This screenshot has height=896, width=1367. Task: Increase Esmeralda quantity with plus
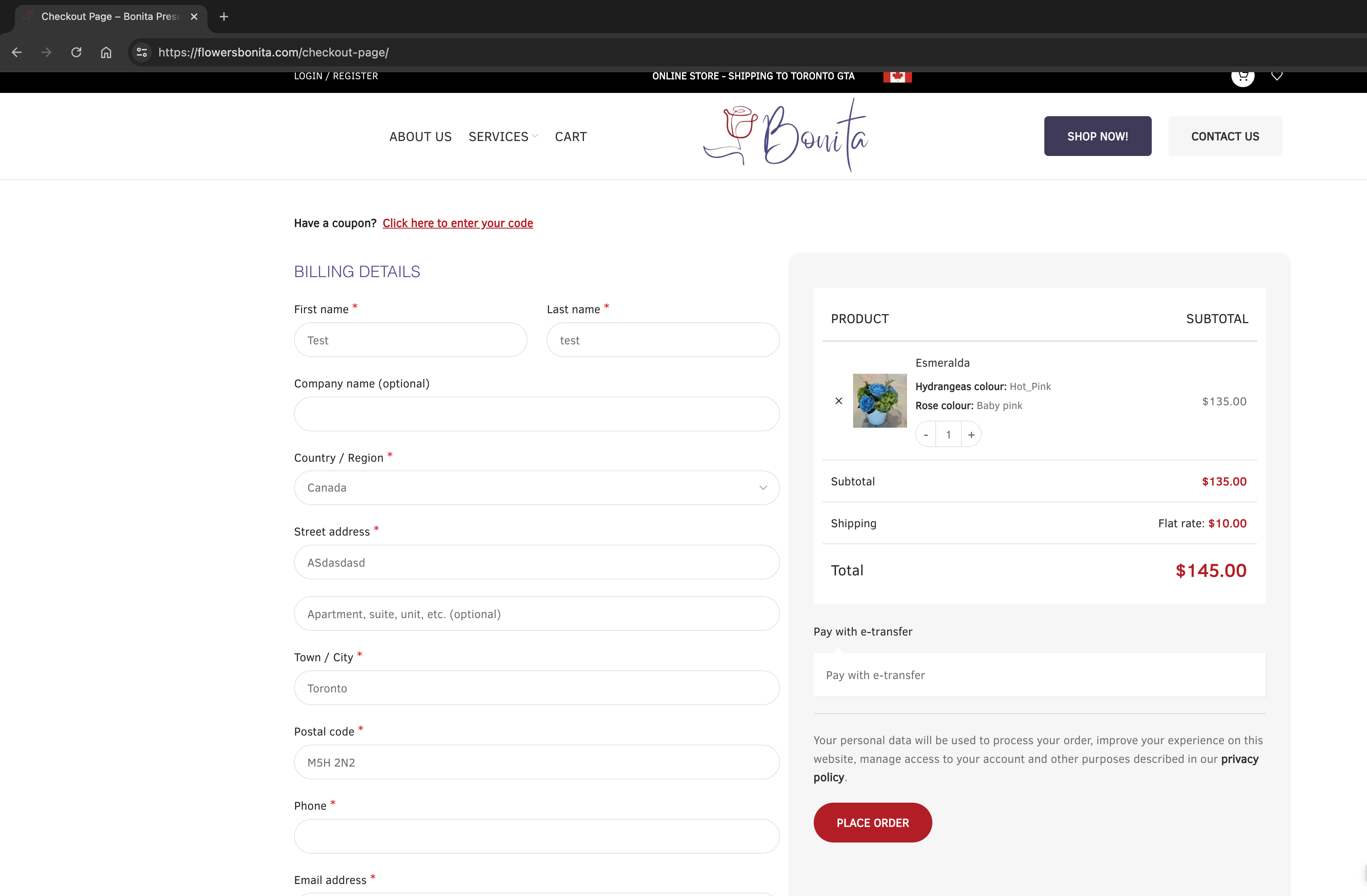click(x=971, y=435)
